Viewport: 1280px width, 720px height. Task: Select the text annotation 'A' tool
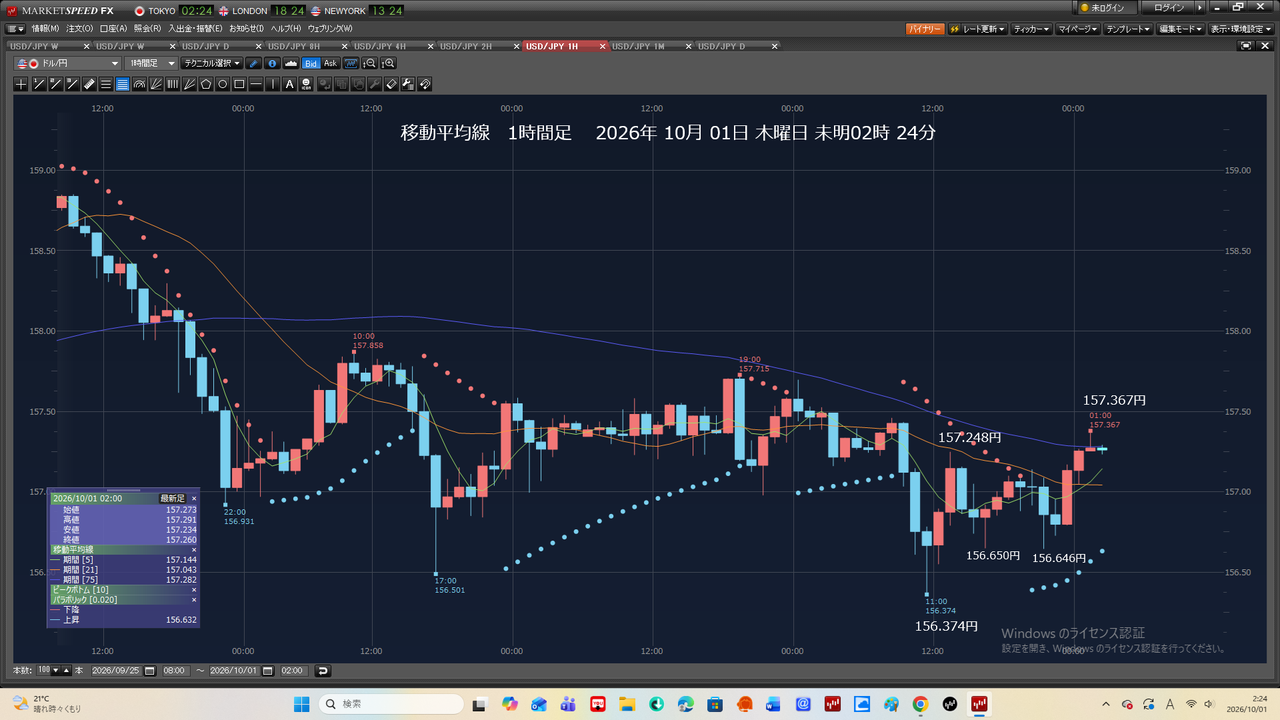click(290, 85)
